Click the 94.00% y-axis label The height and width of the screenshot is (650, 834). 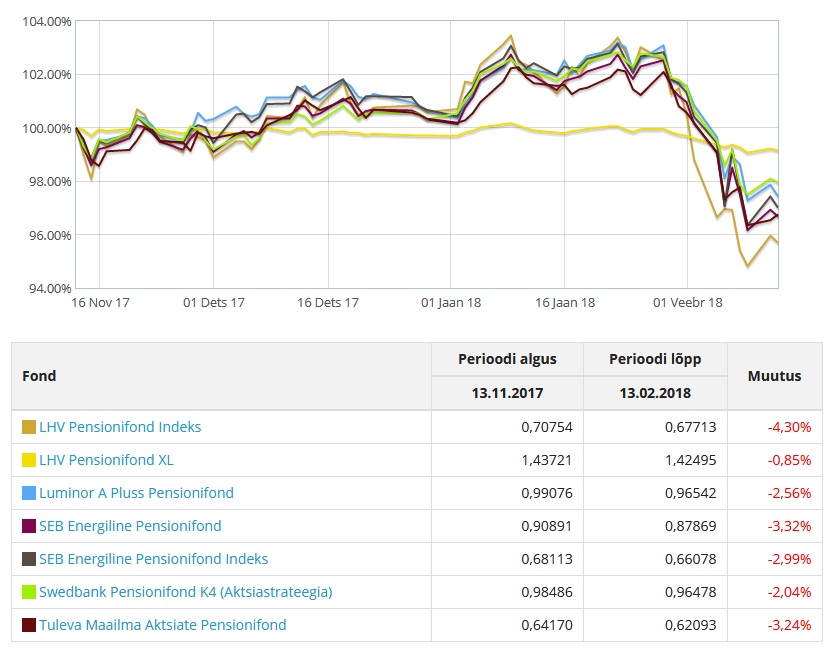click(50, 289)
